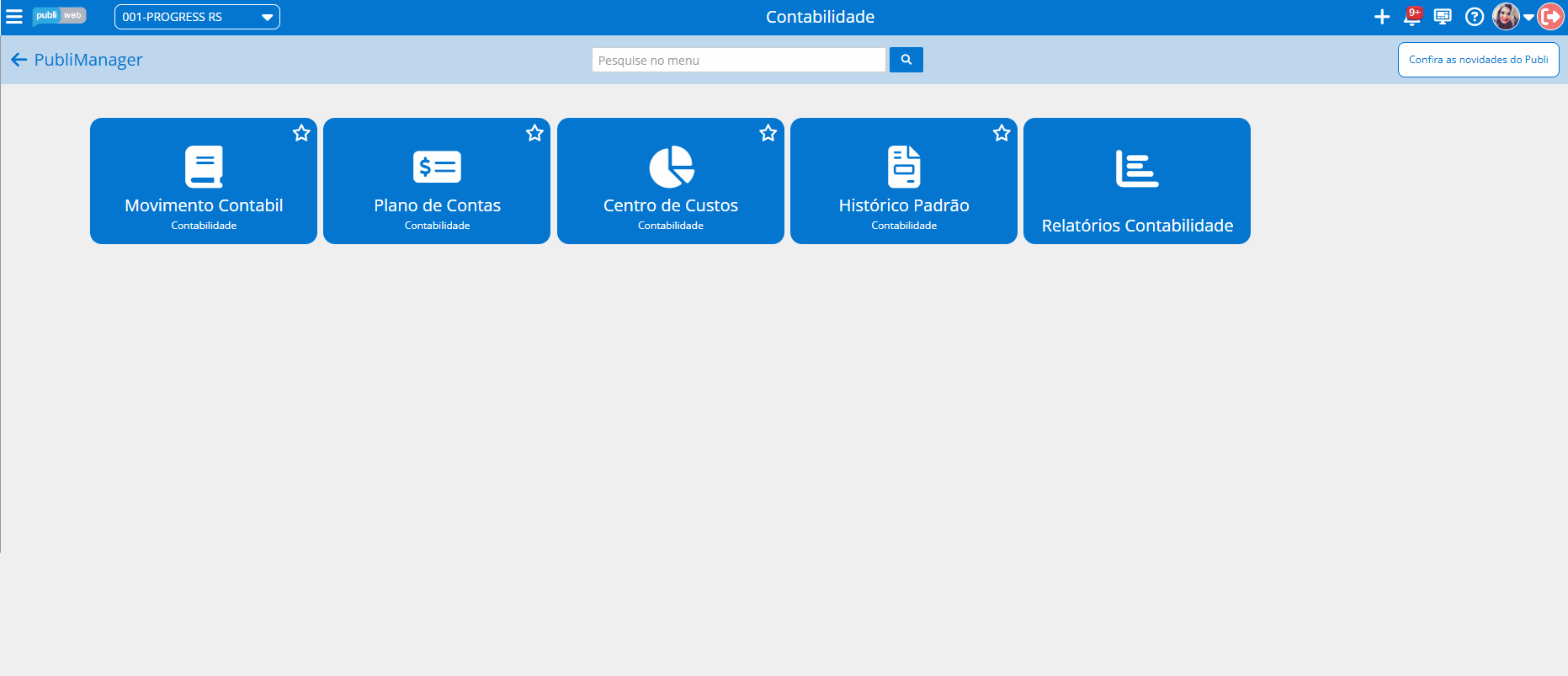Click the Pesquise no menu search field
1568x676 pixels.
[x=739, y=60]
